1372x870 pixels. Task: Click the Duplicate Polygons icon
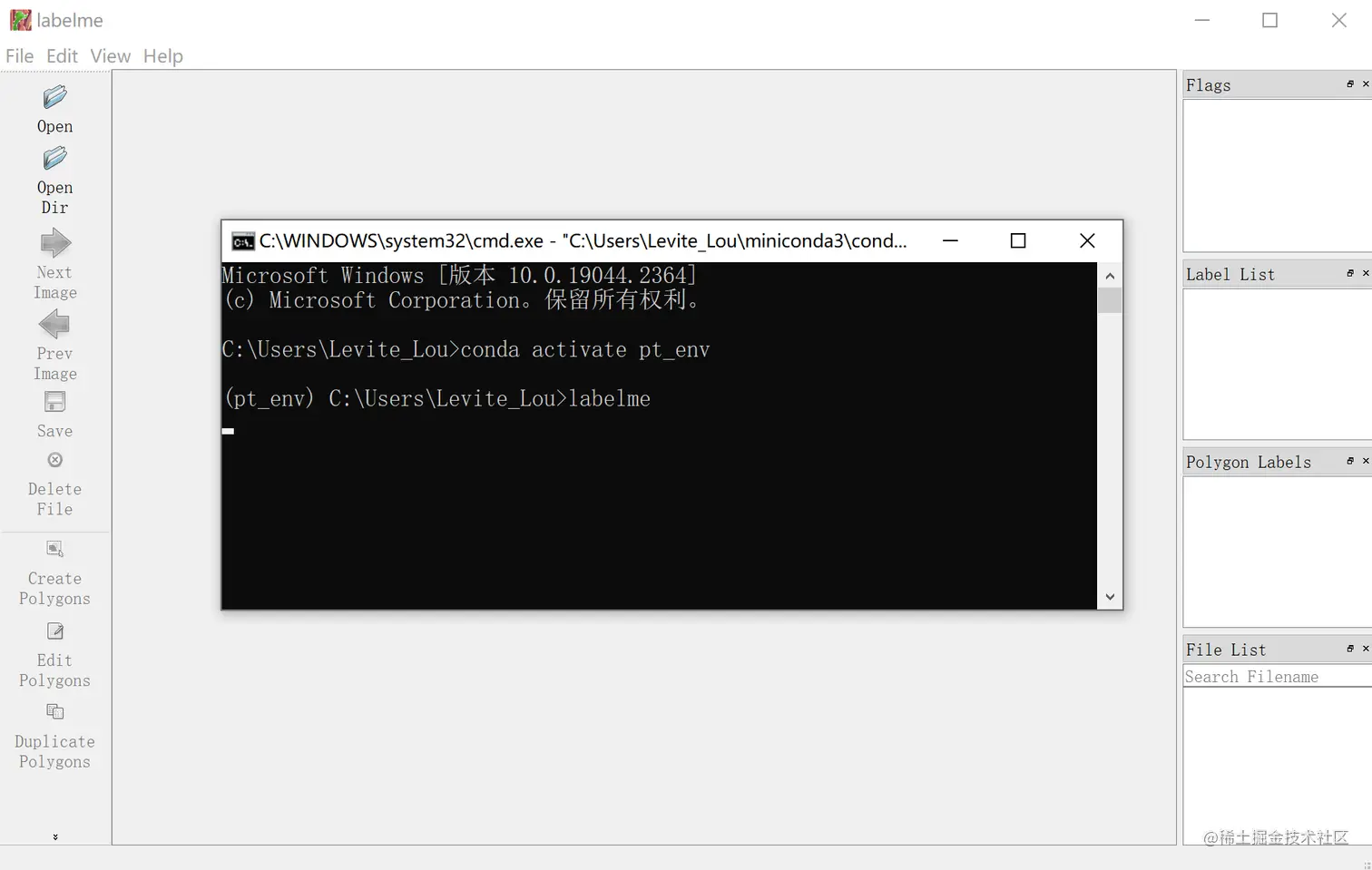(54, 711)
